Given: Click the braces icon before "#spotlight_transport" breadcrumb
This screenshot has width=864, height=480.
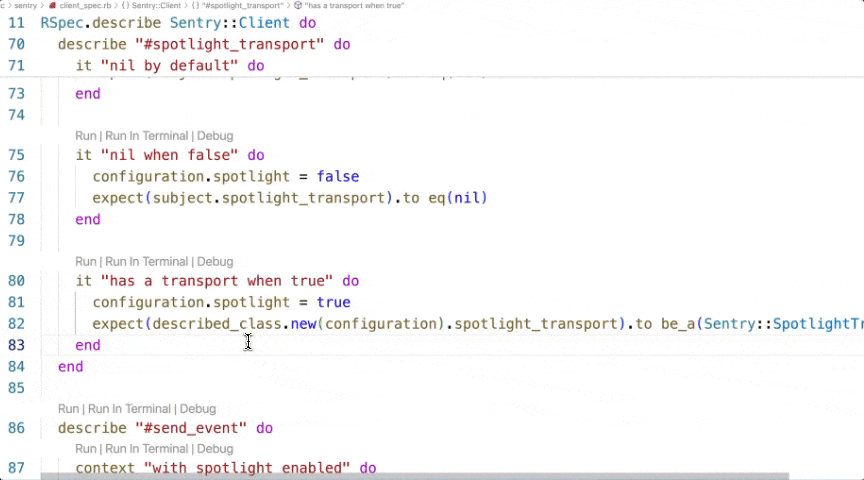Looking at the screenshot, I should pos(195,5).
